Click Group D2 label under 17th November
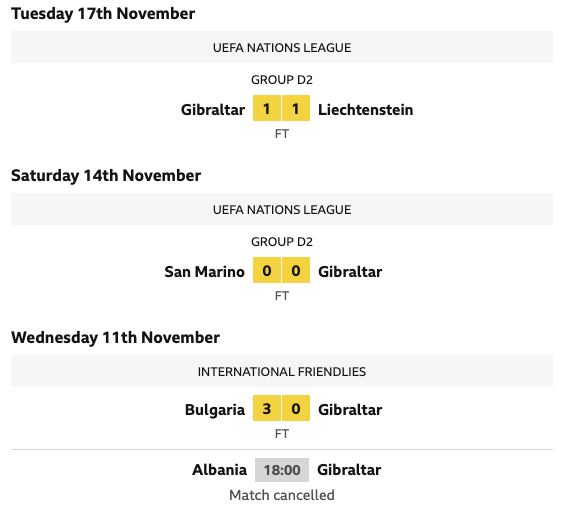 (282, 80)
